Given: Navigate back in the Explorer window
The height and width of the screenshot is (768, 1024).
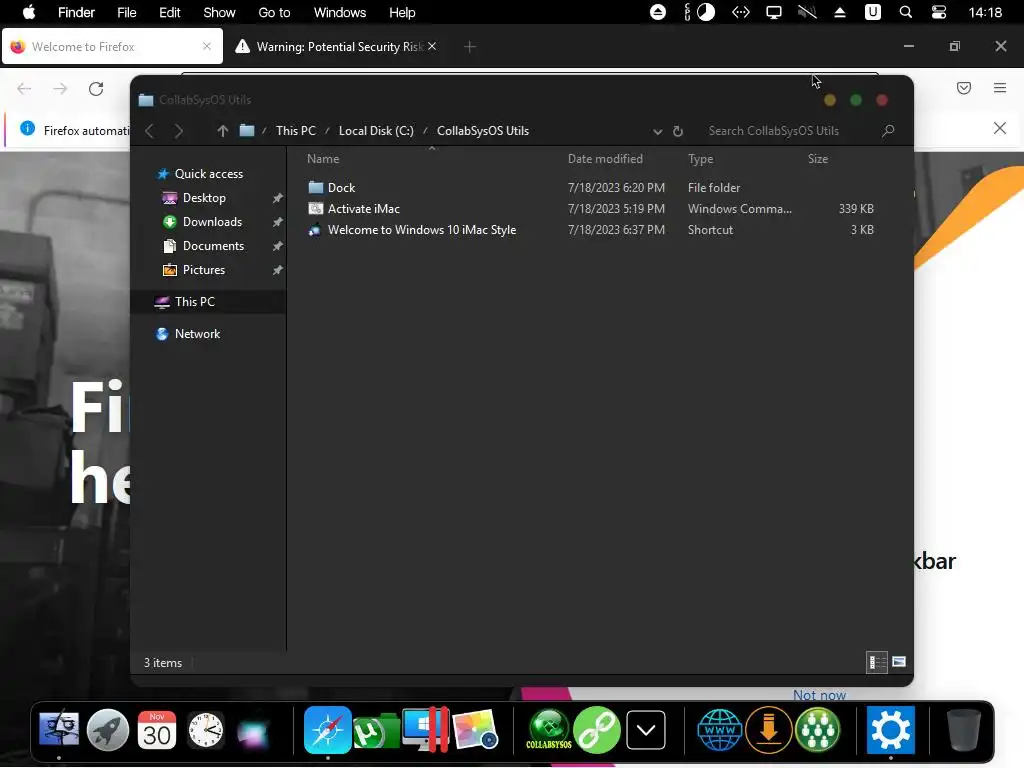Looking at the screenshot, I should (x=150, y=131).
